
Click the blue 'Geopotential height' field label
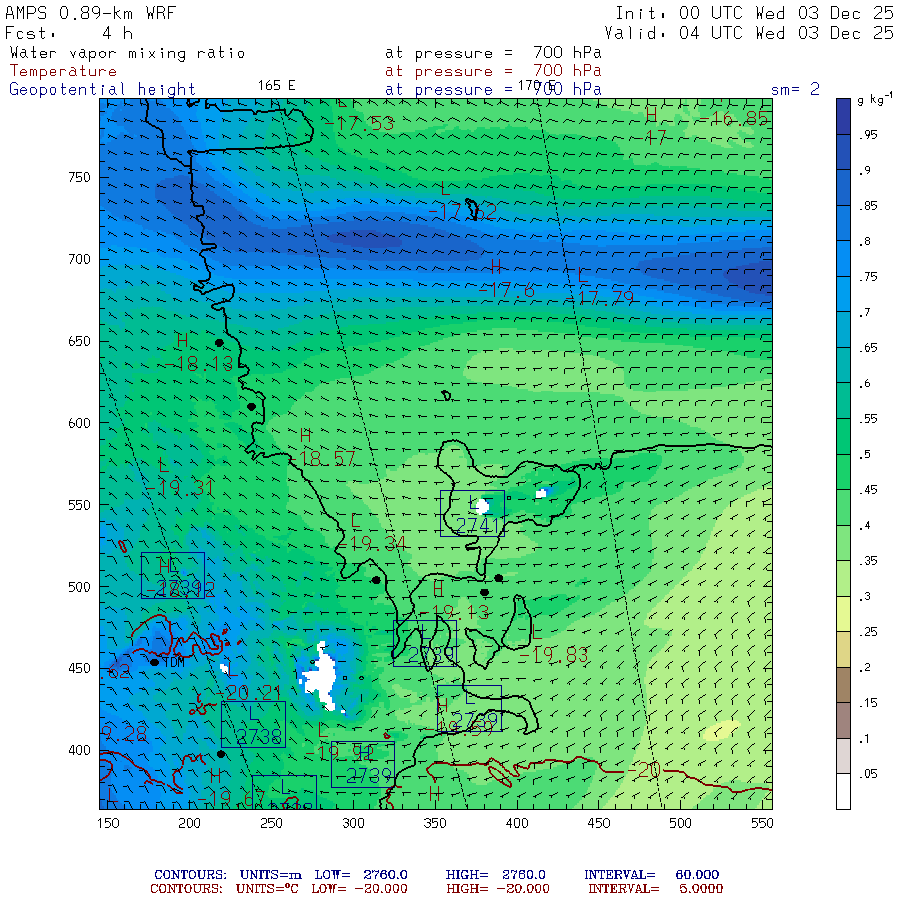pyautogui.click(x=102, y=90)
